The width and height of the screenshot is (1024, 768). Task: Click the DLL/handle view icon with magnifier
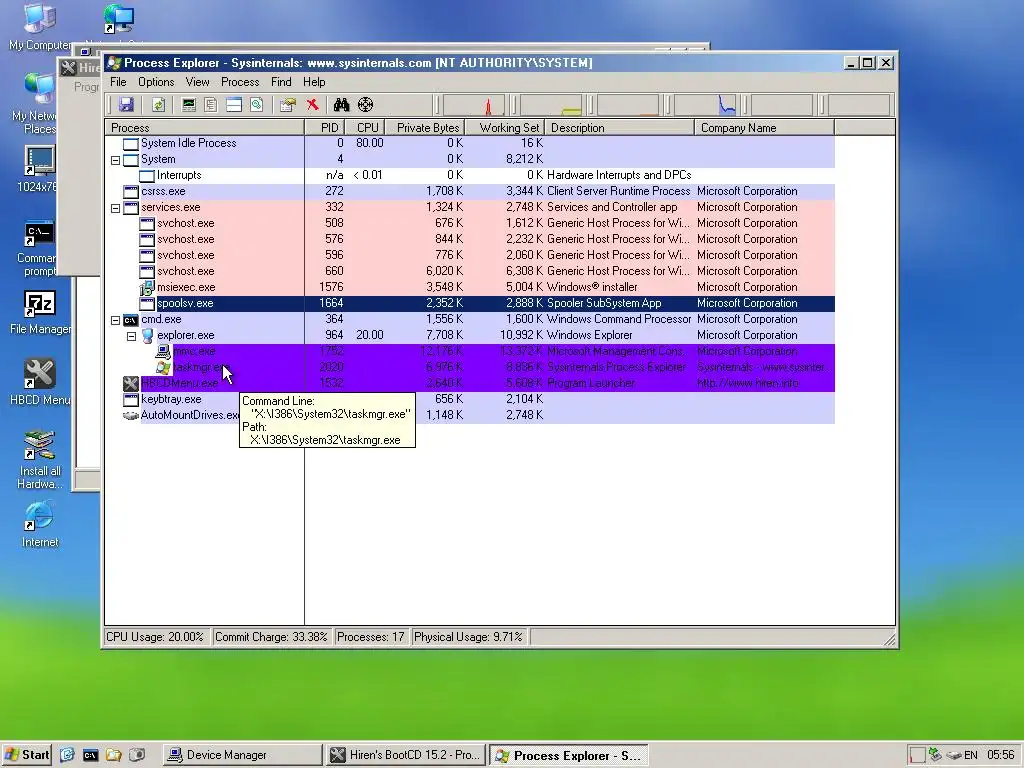257,104
